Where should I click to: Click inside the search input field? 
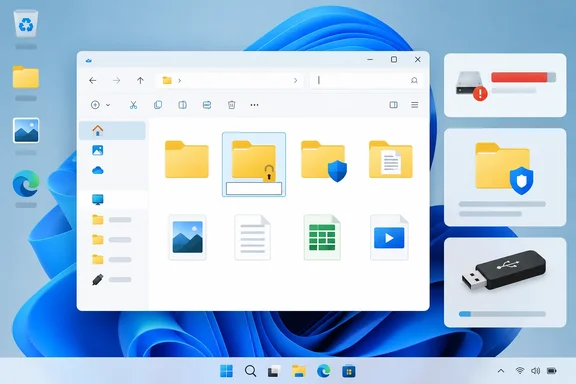click(366, 80)
